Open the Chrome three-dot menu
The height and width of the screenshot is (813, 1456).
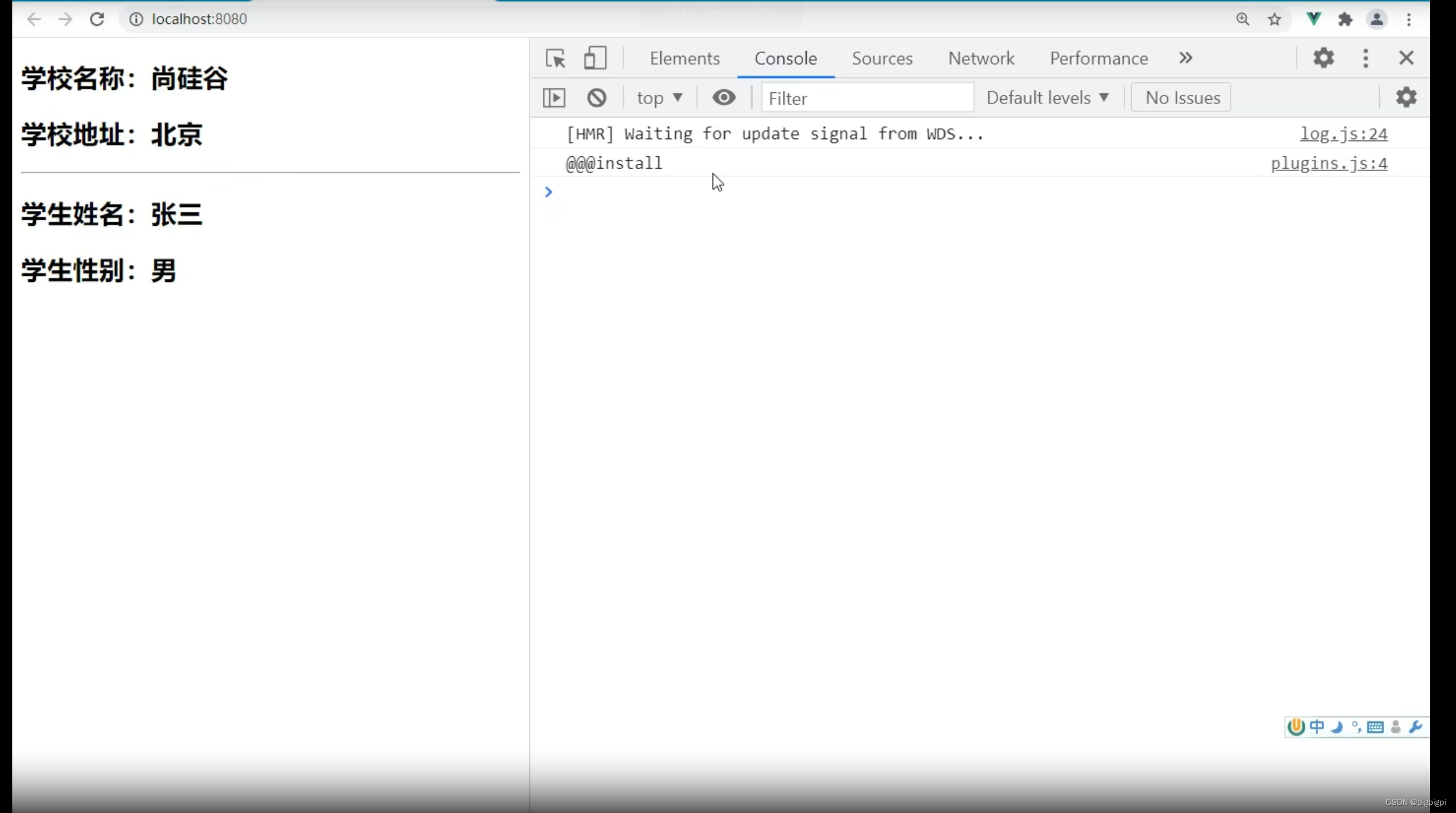[x=1409, y=19]
